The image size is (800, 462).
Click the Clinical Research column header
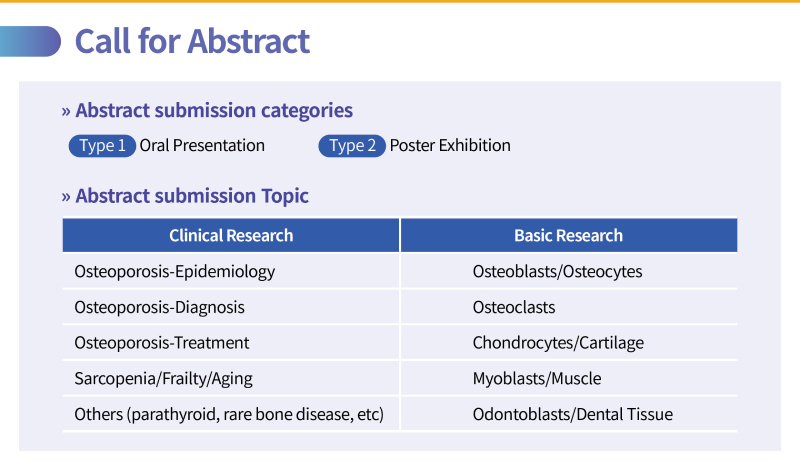(x=231, y=236)
